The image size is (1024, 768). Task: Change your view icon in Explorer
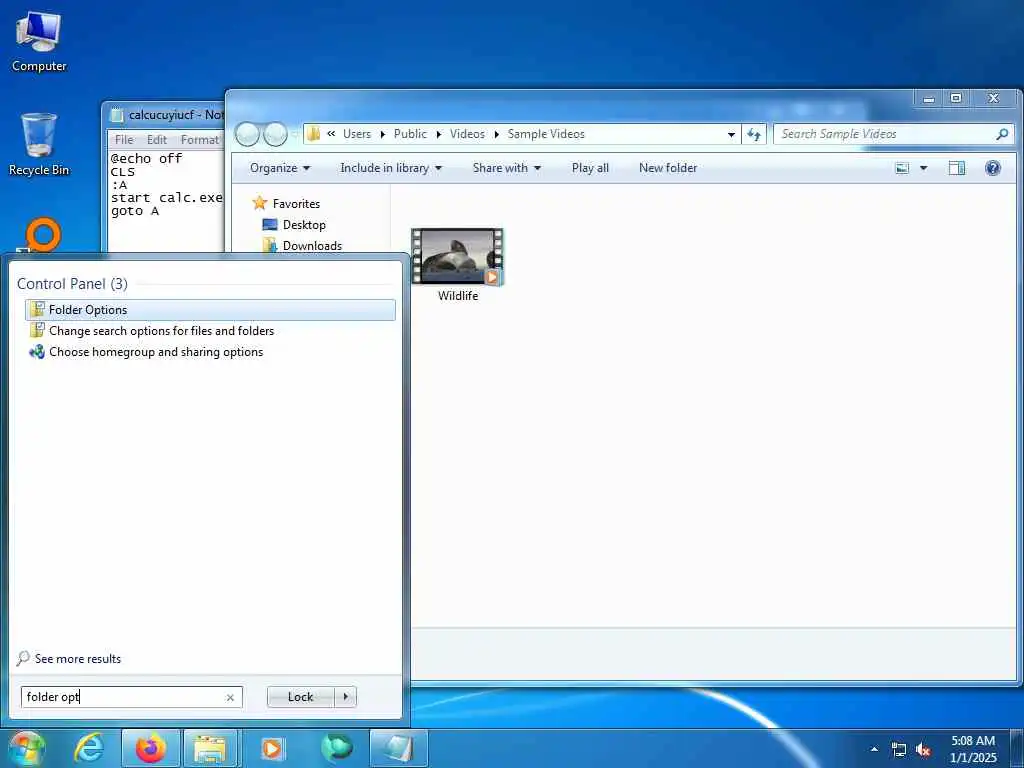(902, 168)
